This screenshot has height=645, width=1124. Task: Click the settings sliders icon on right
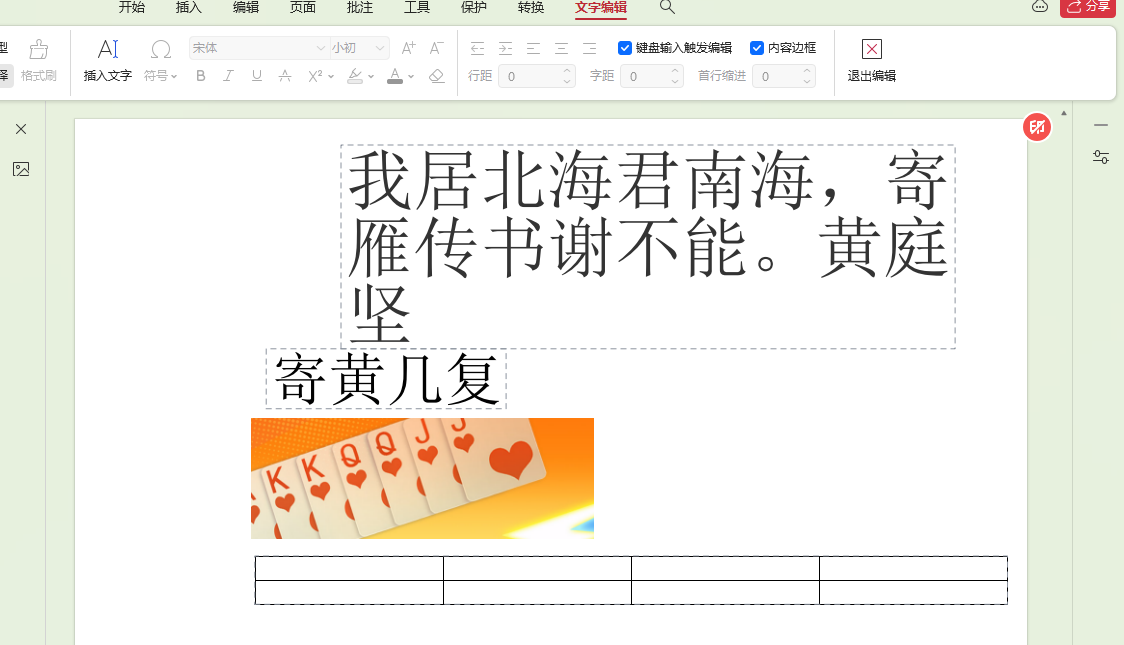1101,157
